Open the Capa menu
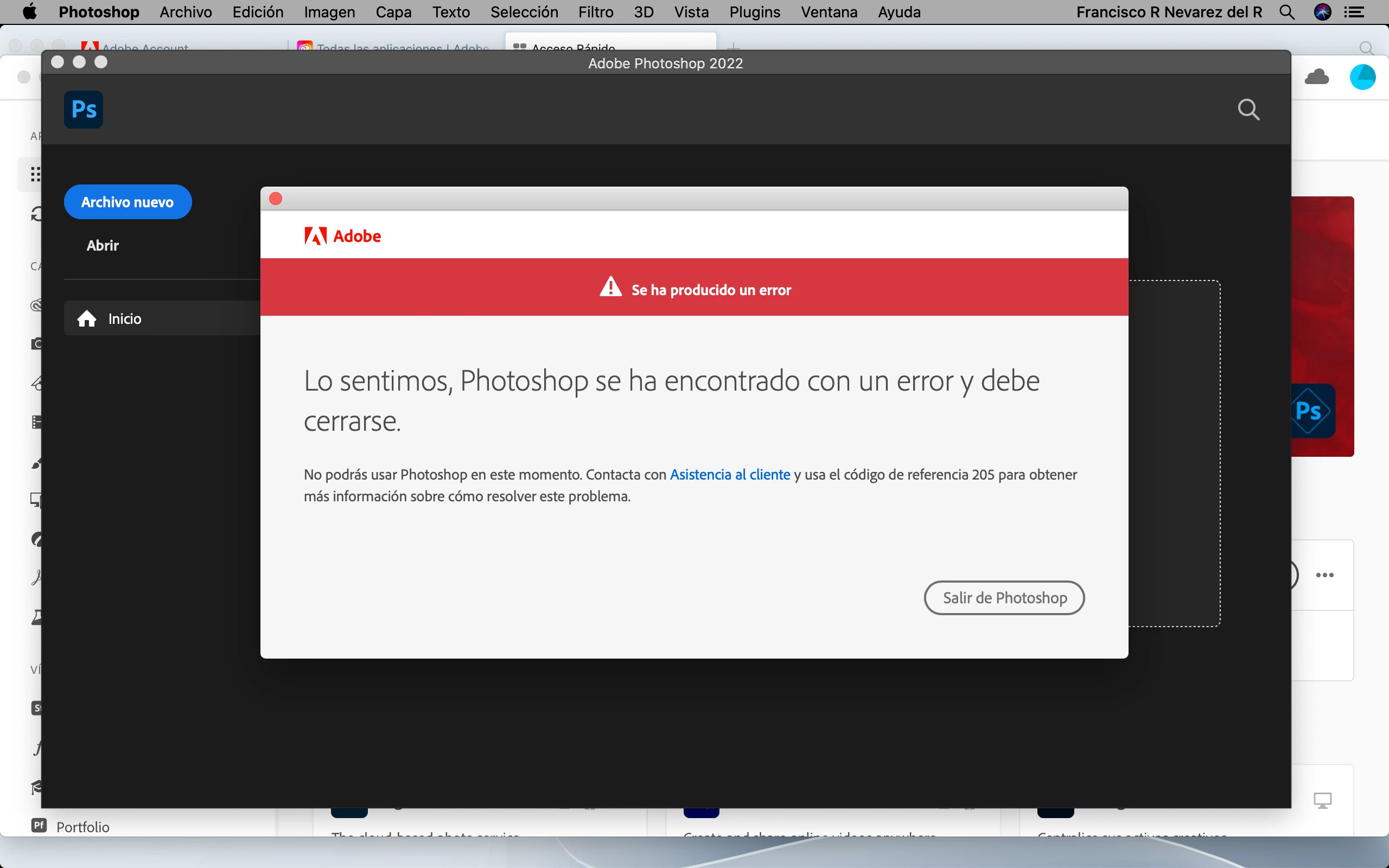1389x868 pixels. (393, 12)
